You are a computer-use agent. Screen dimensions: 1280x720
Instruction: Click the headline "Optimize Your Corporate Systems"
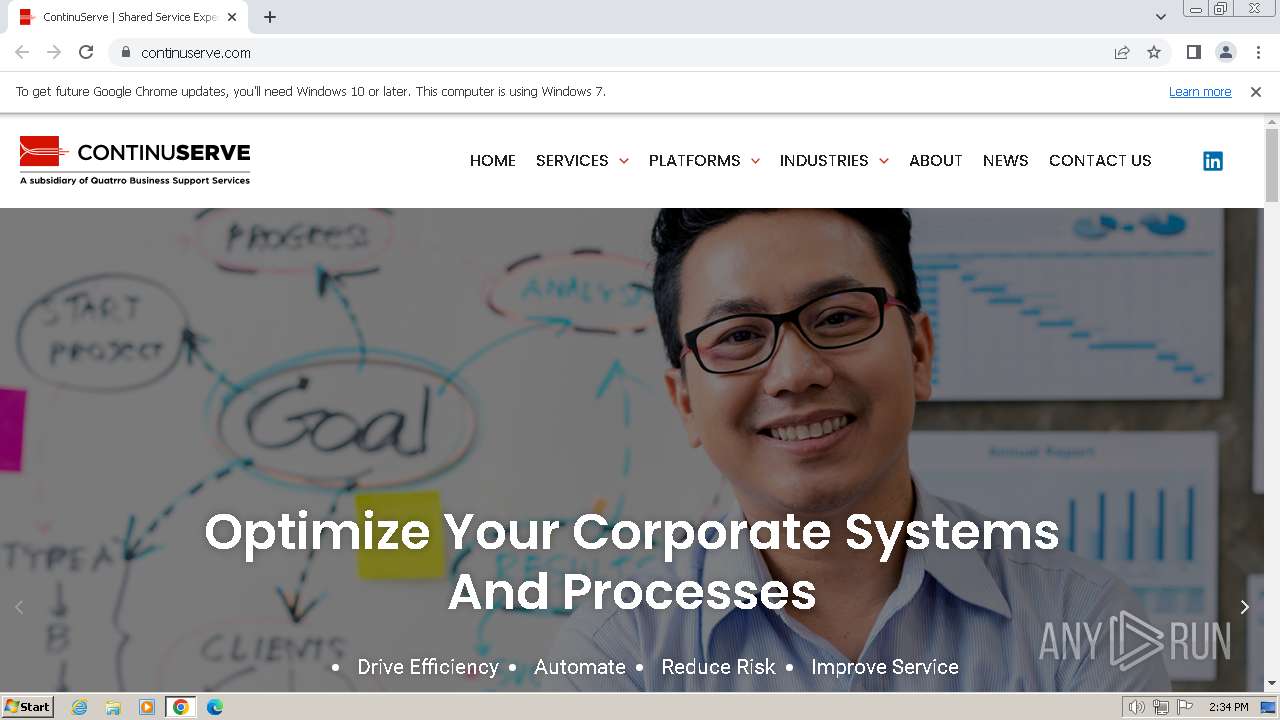(x=632, y=531)
